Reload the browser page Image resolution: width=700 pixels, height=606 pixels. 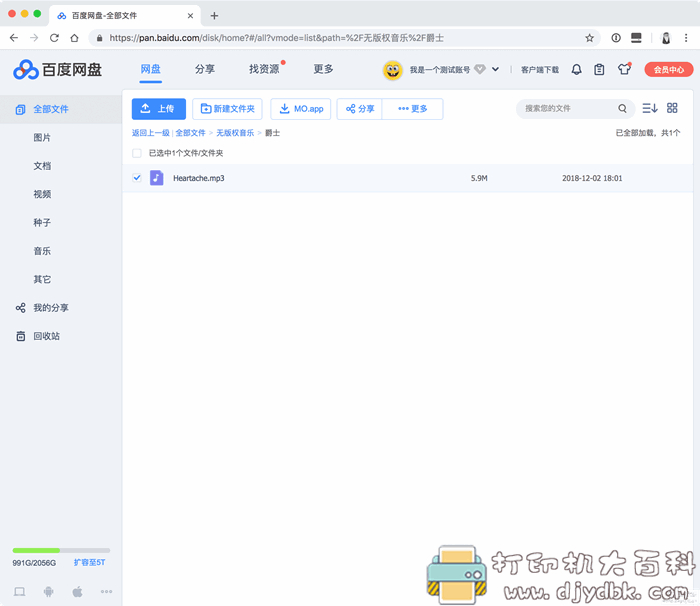54,38
